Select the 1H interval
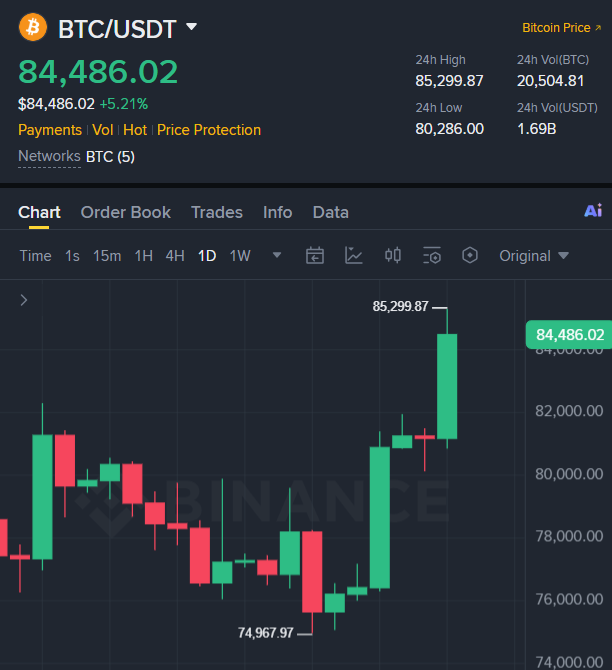The height and width of the screenshot is (670, 612). click(x=144, y=256)
